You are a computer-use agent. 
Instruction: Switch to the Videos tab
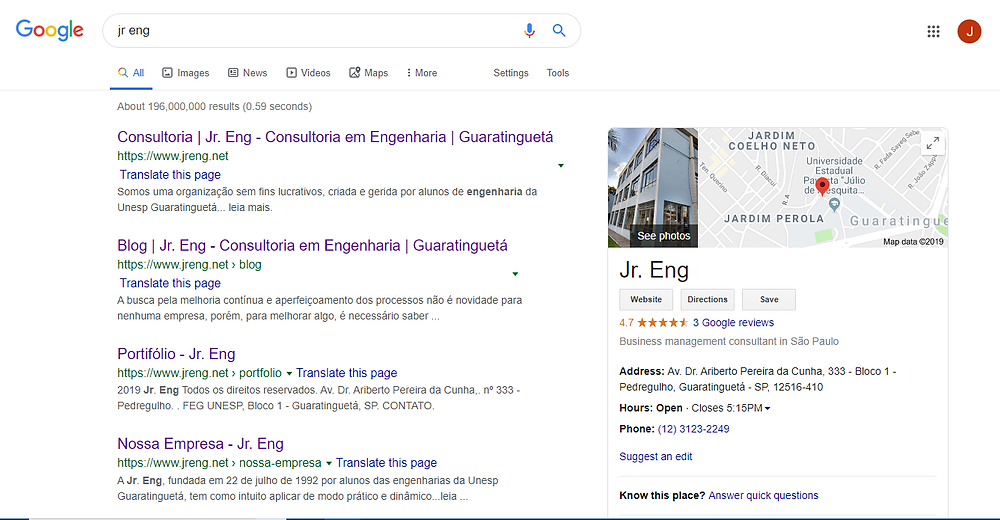tap(308, 73)
